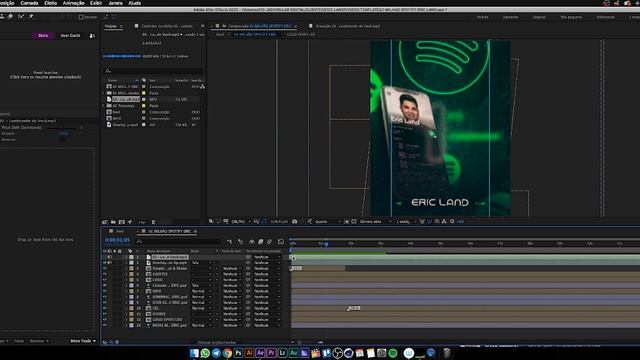Open the Trash in the Dock
640x360 pixels.
click(447, 353)
